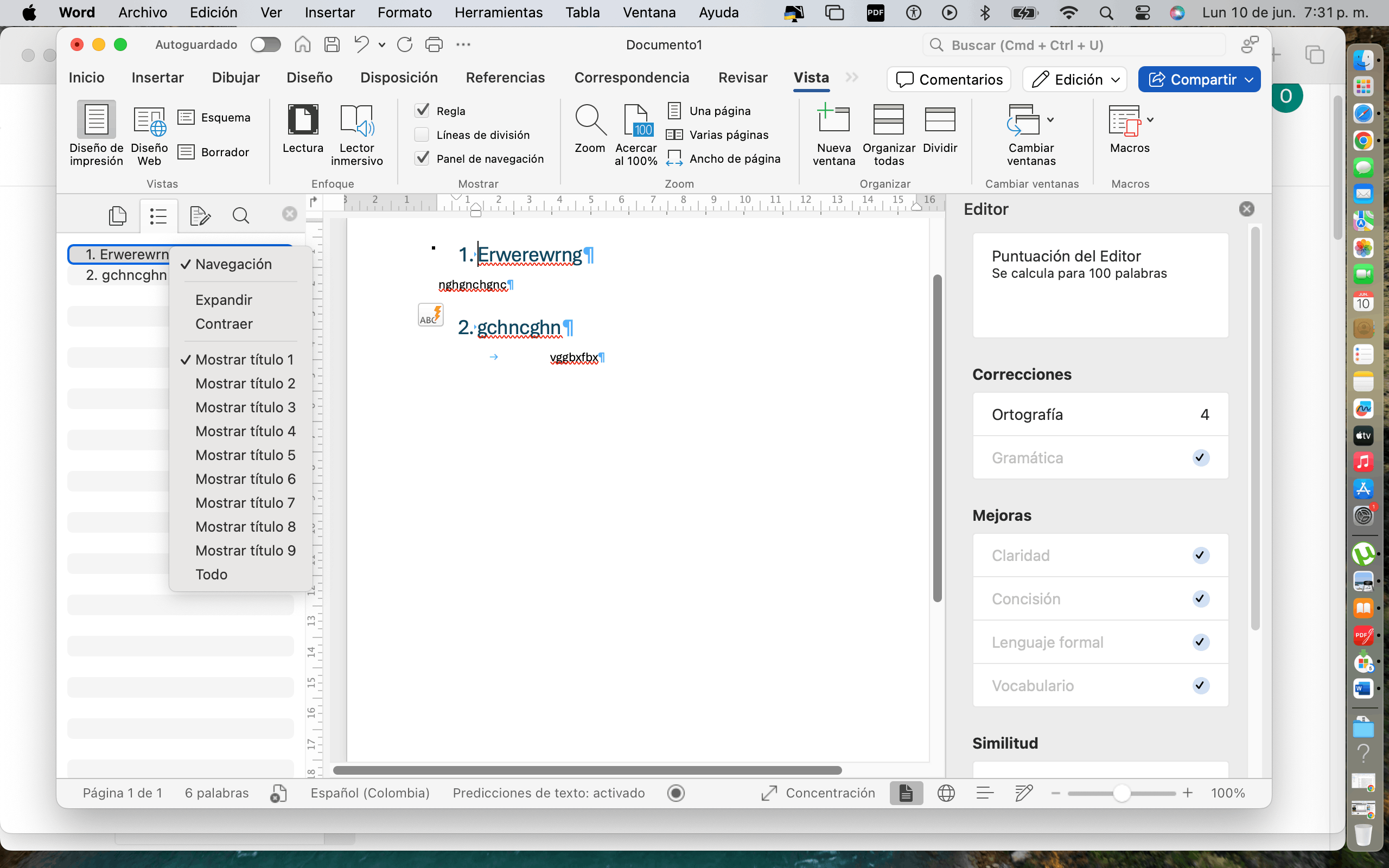The height and width of the screenshot is (868, 1389).
Task: Adjust the zoom slider in status bar
Action: tap(1122, 793)
